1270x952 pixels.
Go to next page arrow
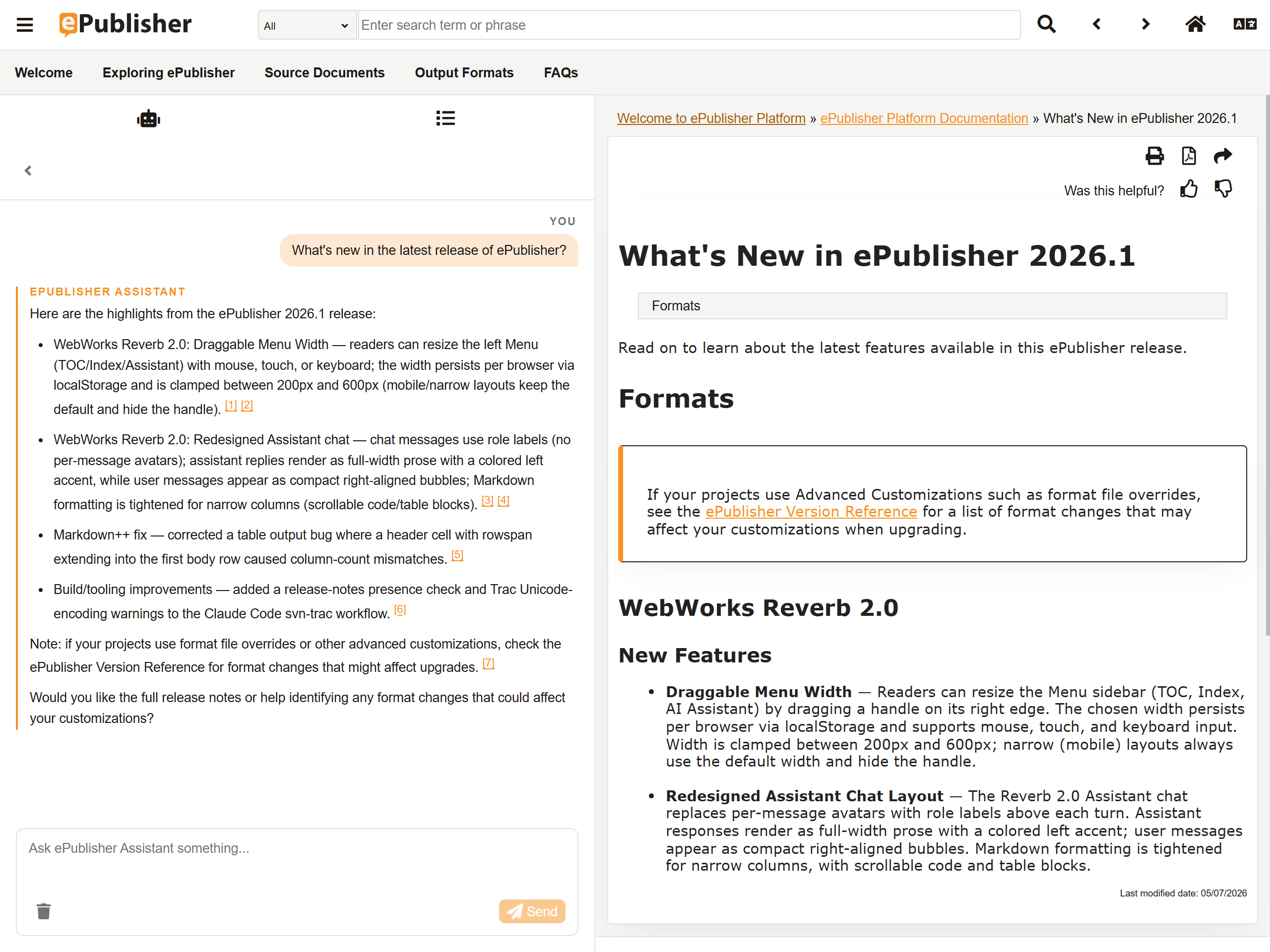pos(1145,24)
